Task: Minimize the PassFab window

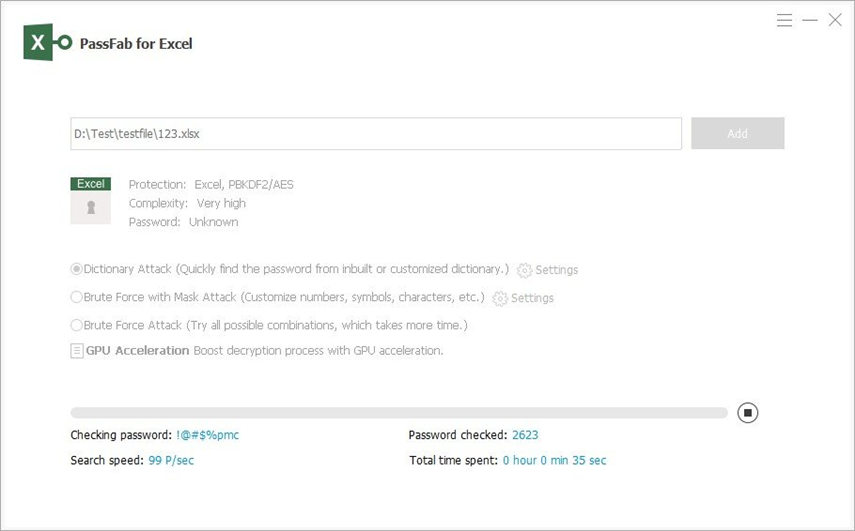Action: point(810,21)
